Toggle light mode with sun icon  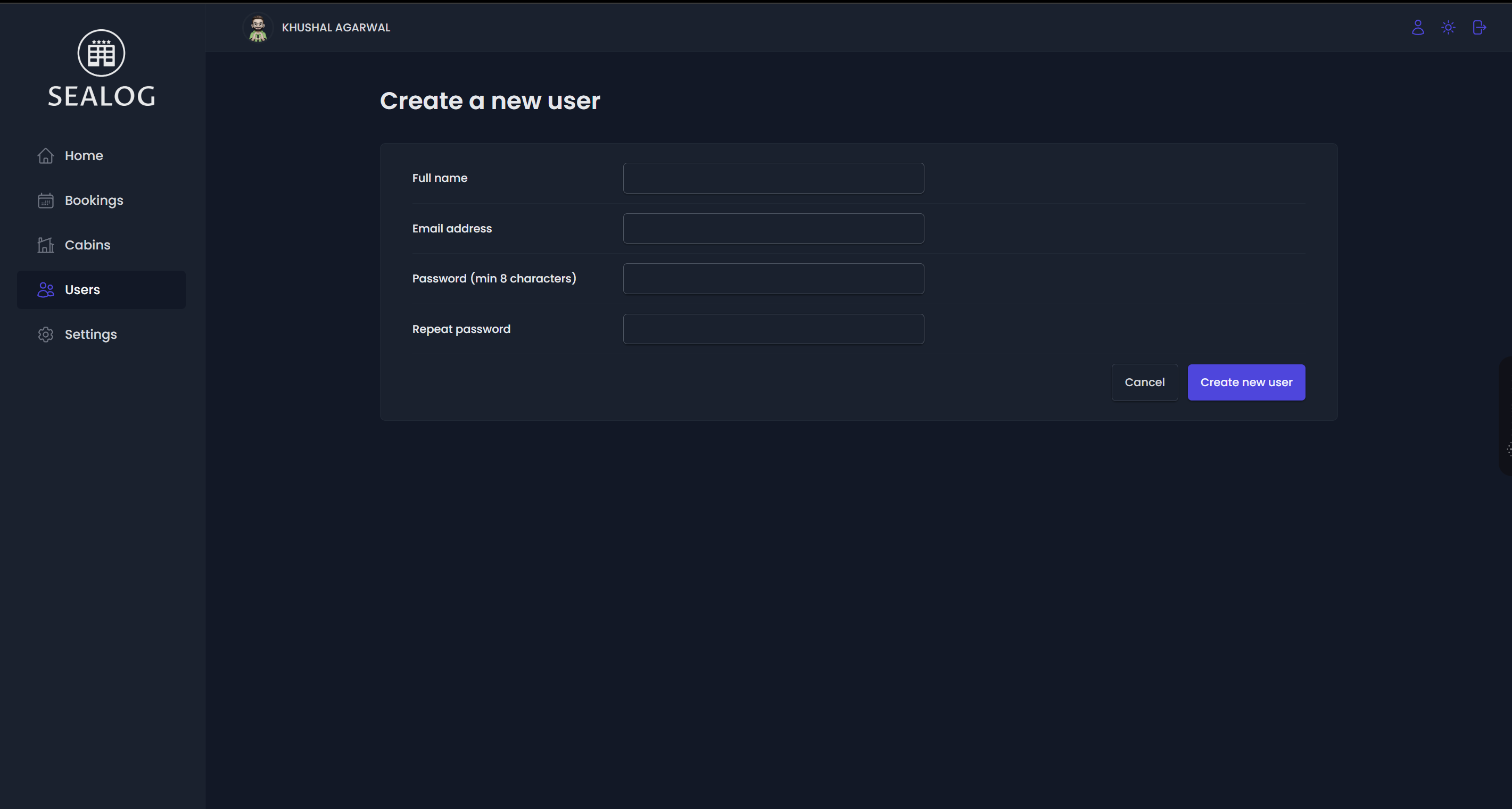pyautogui.click(x=1448, y=28)
